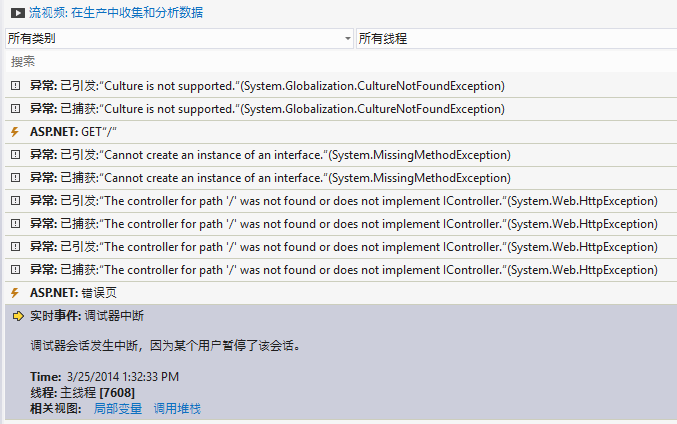The image size is (677, 424).
Task: Open the streaming video data collection link
Action: [116, 13]
